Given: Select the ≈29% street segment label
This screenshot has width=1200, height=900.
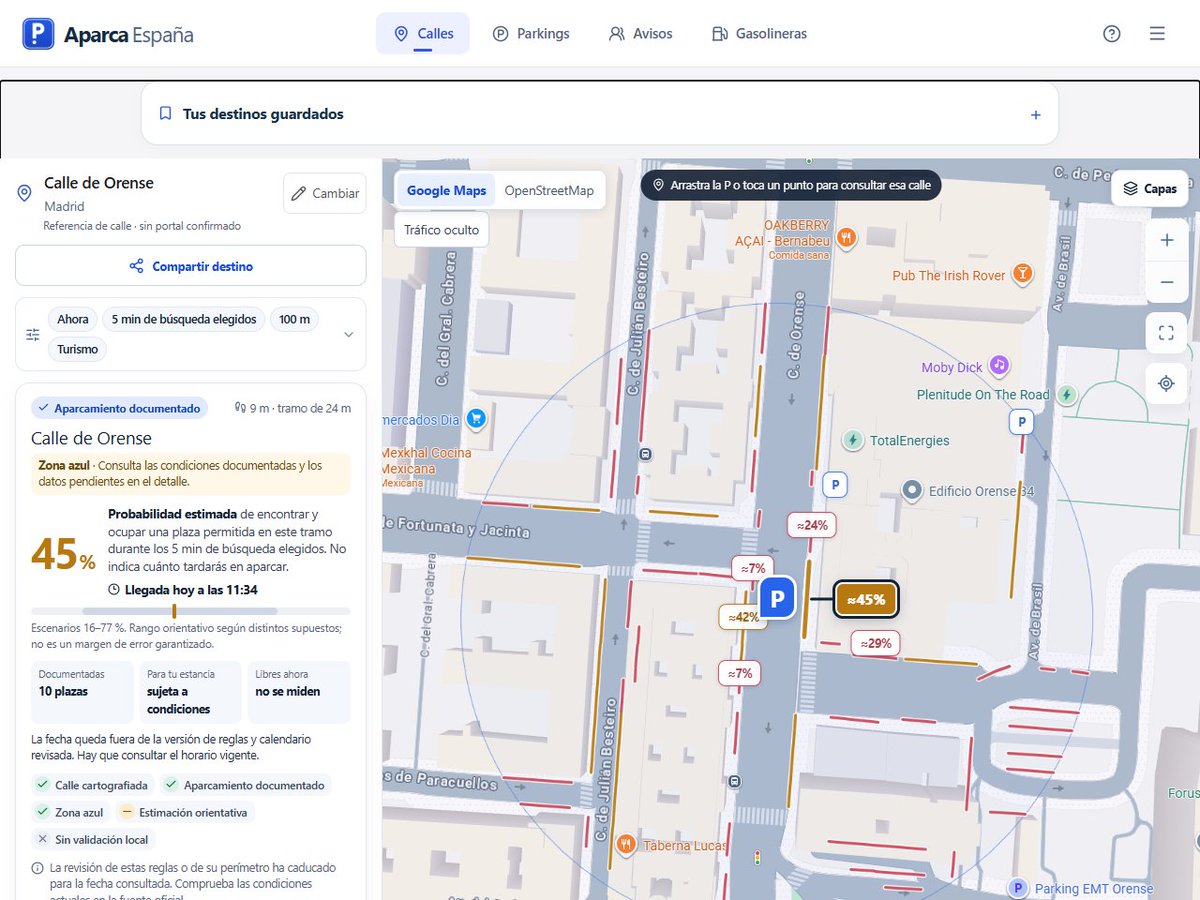Looking at the screenshot, I should click(876, 643).
